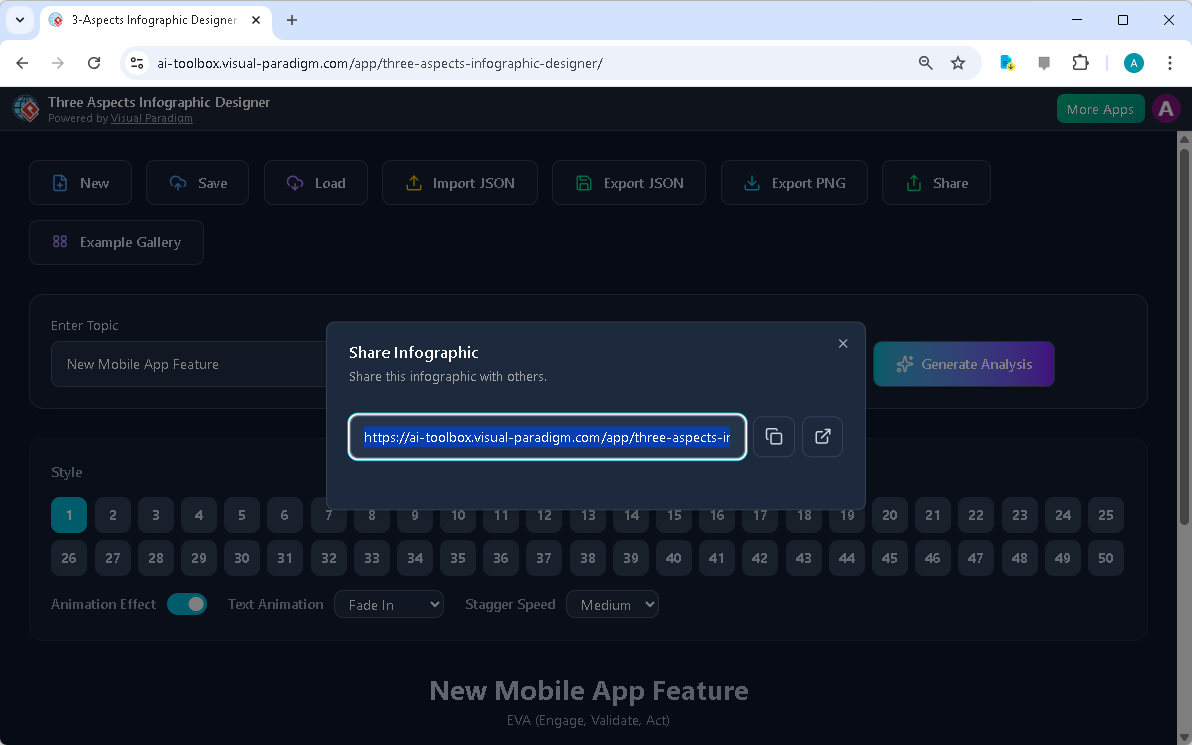Open the Text Animation dropdown
The image size is (1192, 745).
pyautogui.click(x=389, y=604)
